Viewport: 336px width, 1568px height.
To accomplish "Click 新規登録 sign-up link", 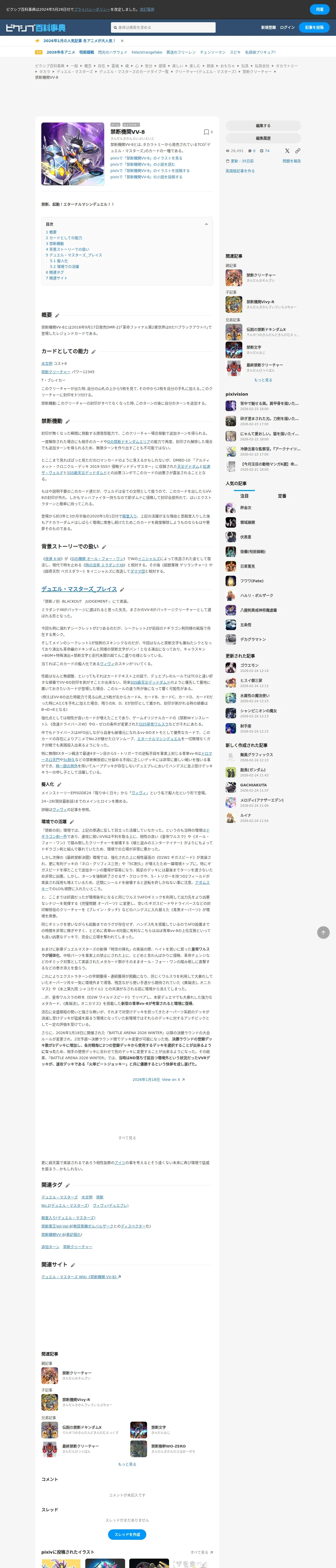I will [x=268, y=27].
